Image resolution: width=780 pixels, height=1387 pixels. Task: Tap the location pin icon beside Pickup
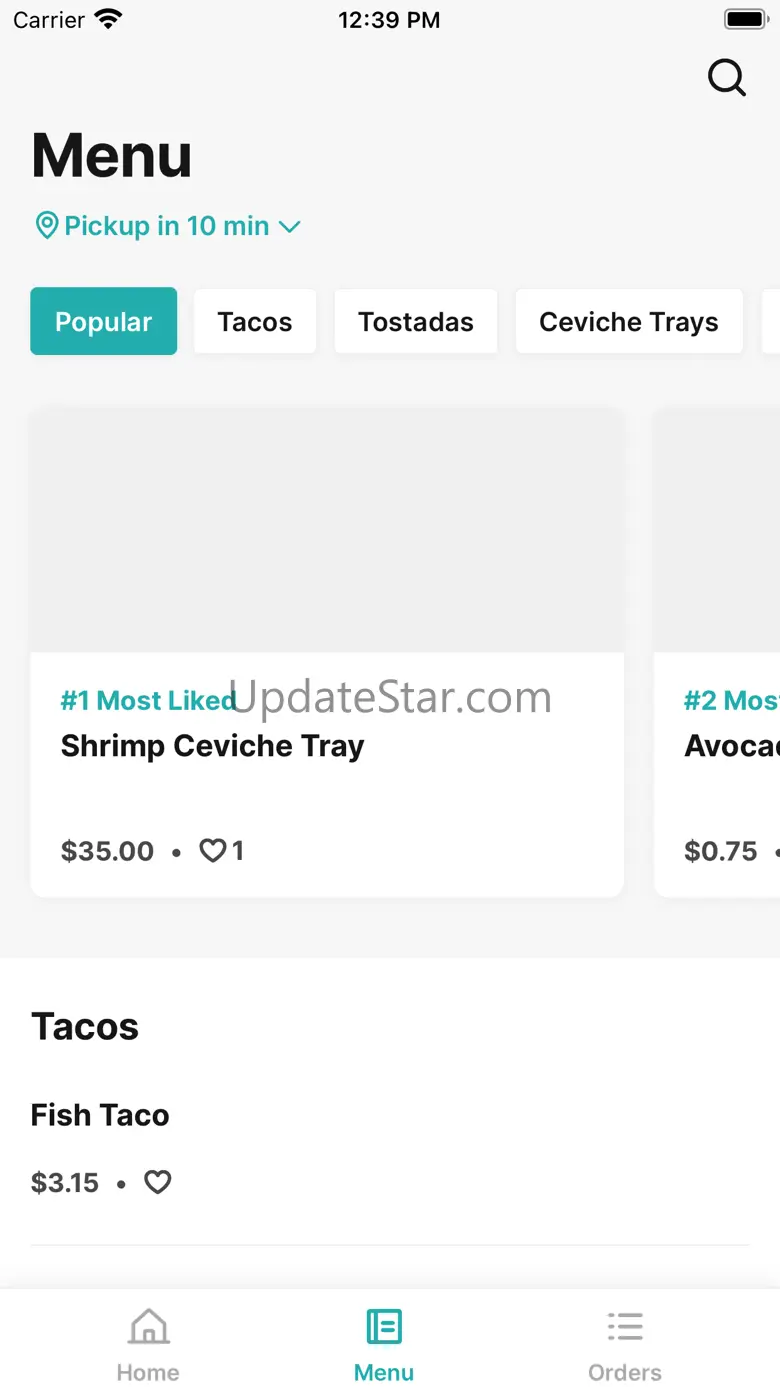click(x=46, y=226)
